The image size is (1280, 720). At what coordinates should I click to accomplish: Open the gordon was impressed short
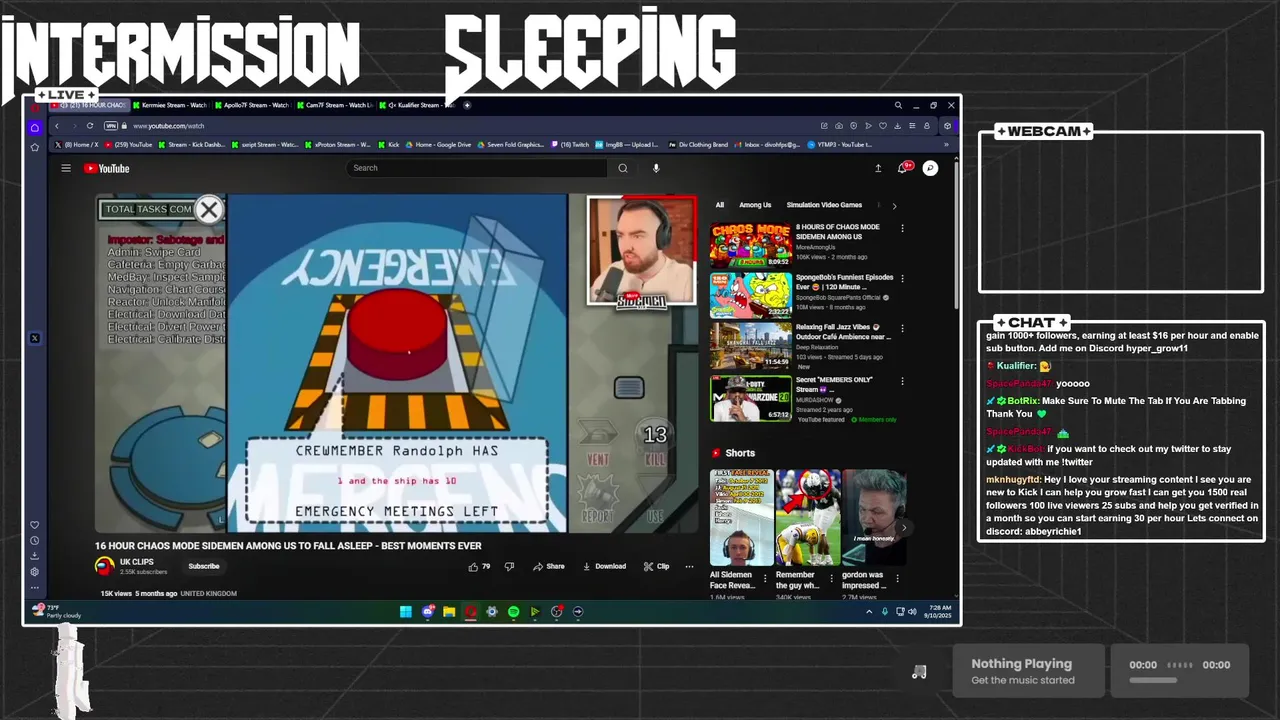tap(874, 518)
